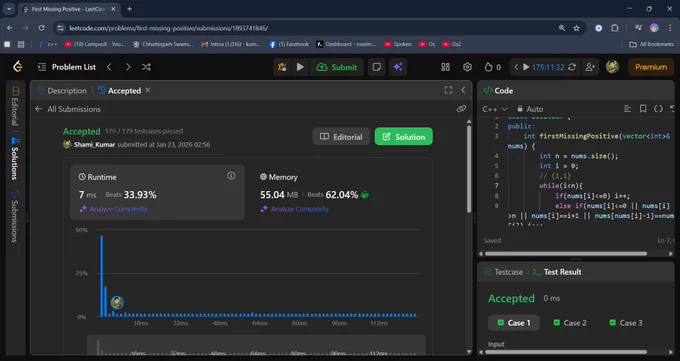The image size is (680, 361).
Task: Open the Problem List panel
Action: point(67,67)
